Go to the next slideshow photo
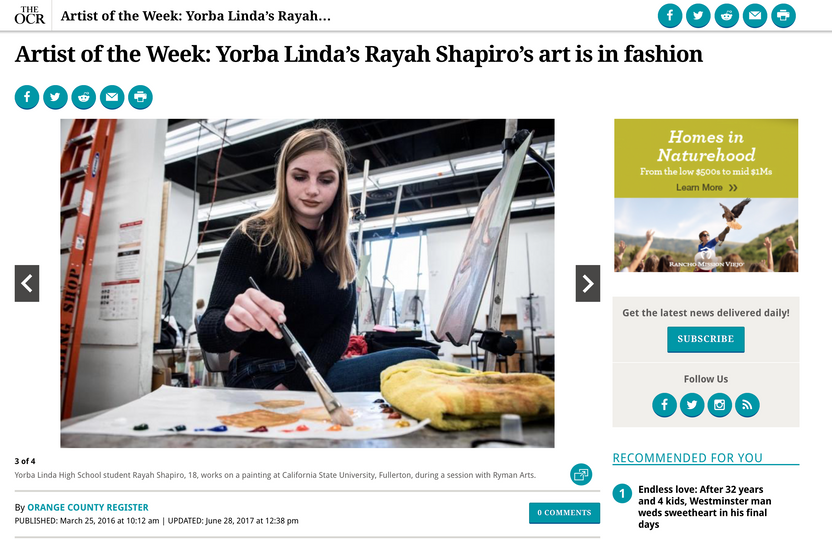Image resolution: width=832 pixels, height=539 pixels. click(588, 283)
